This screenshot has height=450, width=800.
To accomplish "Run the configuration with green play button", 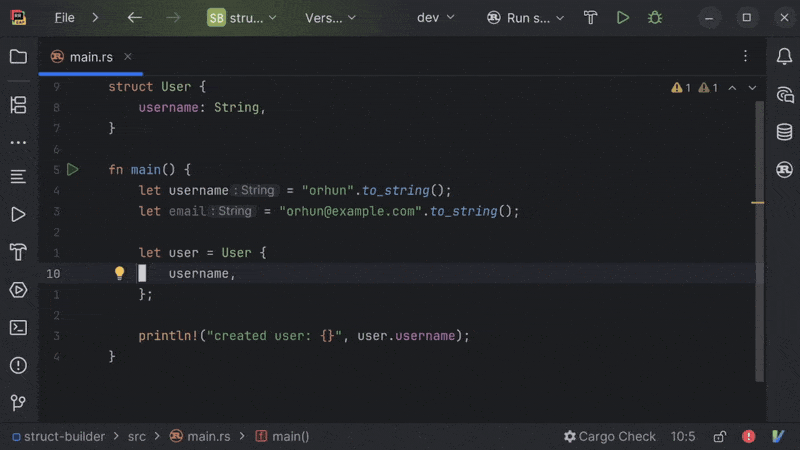I will click(622, 18).
